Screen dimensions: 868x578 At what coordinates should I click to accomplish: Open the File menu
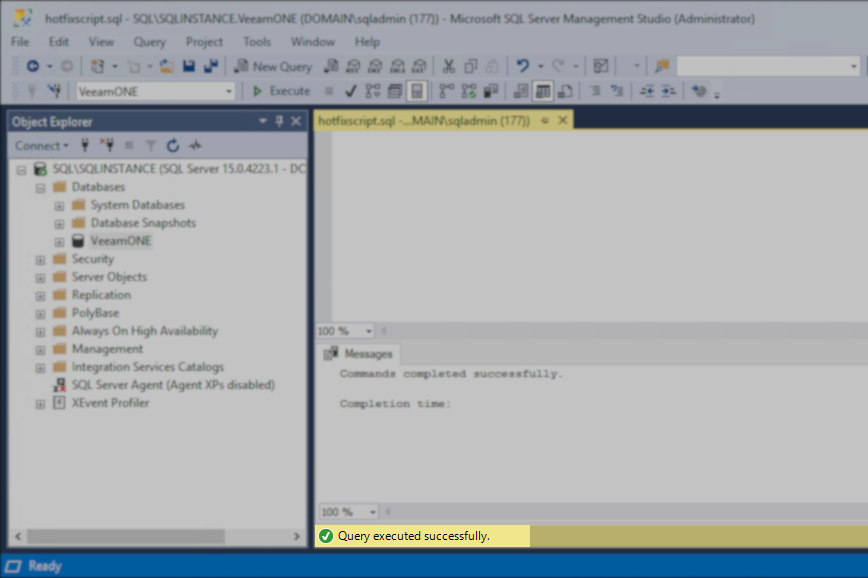coord(20,42)
